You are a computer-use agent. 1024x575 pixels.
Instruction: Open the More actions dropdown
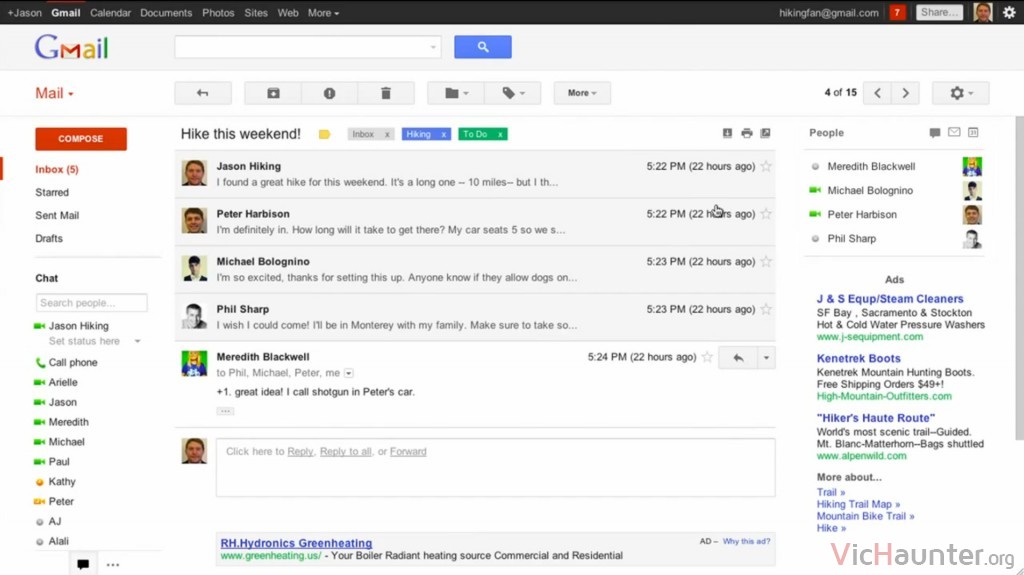(582, 93)
